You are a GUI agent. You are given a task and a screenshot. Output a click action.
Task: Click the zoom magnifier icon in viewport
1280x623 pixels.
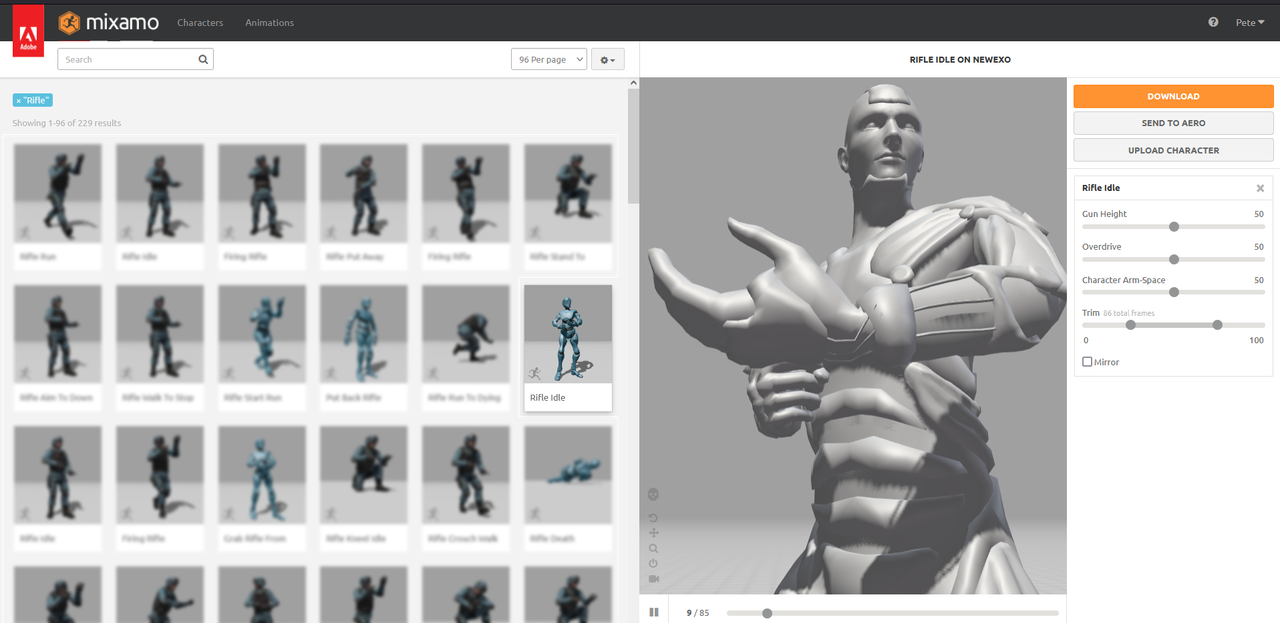[653, 549]
